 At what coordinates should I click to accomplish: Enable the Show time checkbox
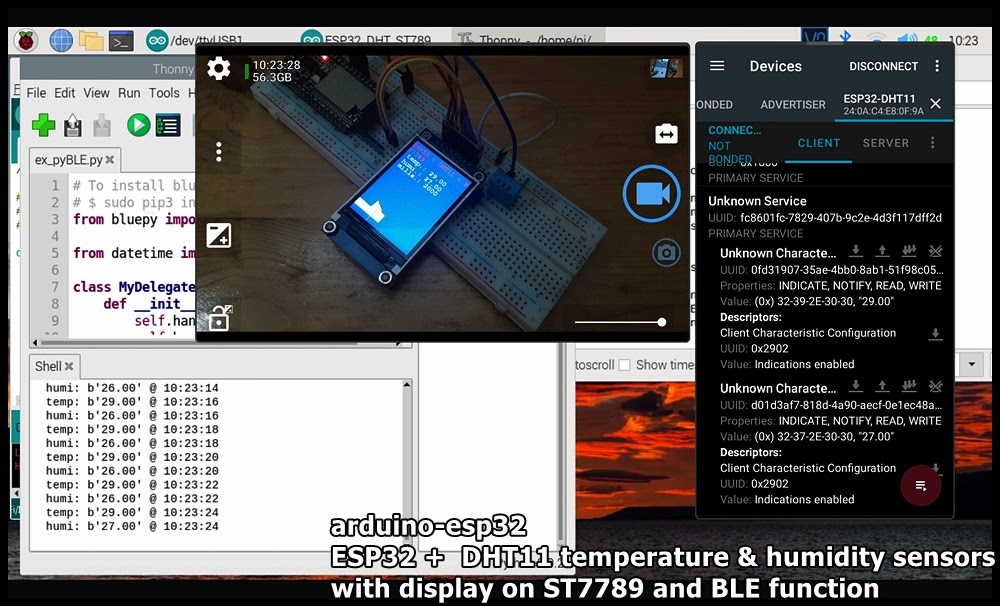[x=625, y=364]
